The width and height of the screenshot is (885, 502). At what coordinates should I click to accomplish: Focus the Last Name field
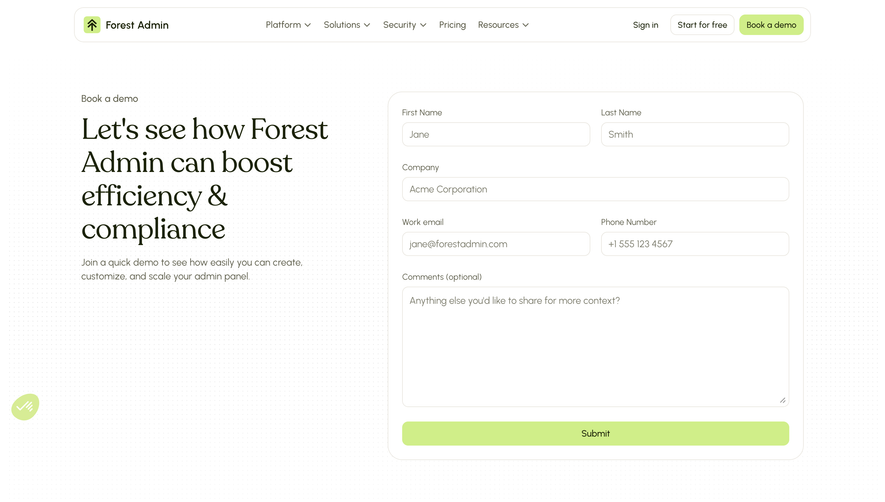tap(695, 134)
